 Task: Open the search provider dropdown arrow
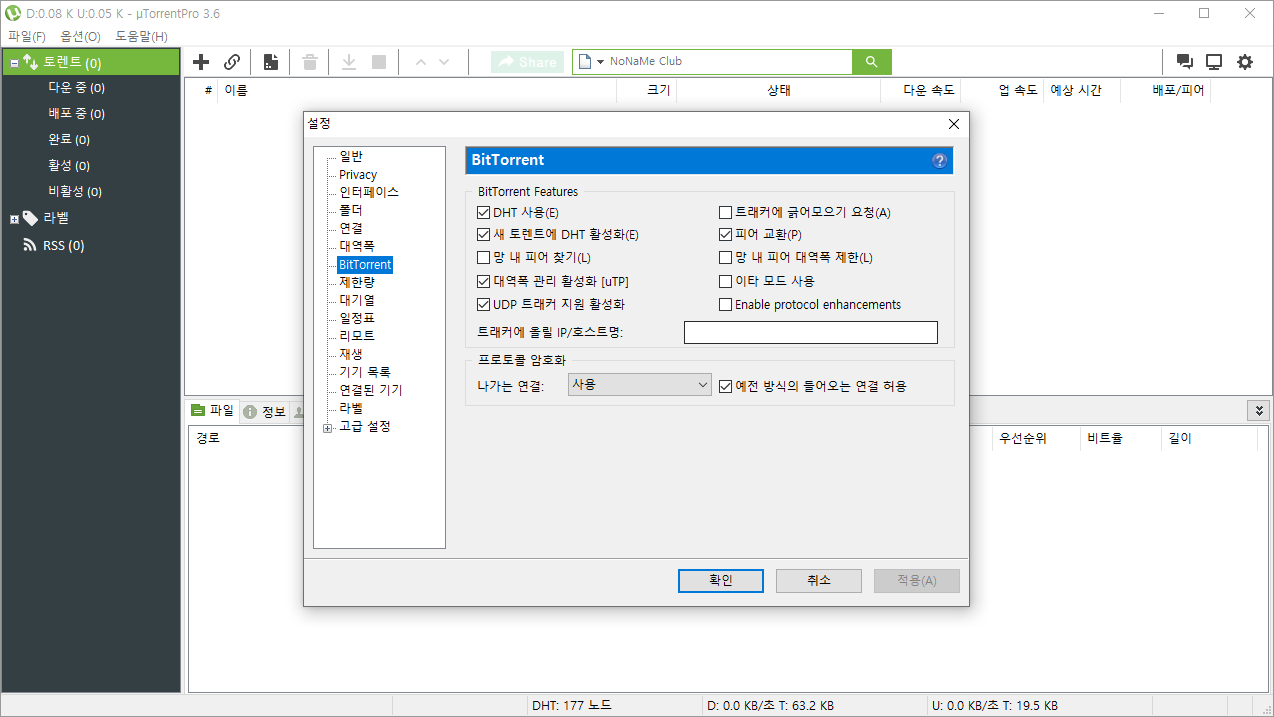tap(600, 62)
